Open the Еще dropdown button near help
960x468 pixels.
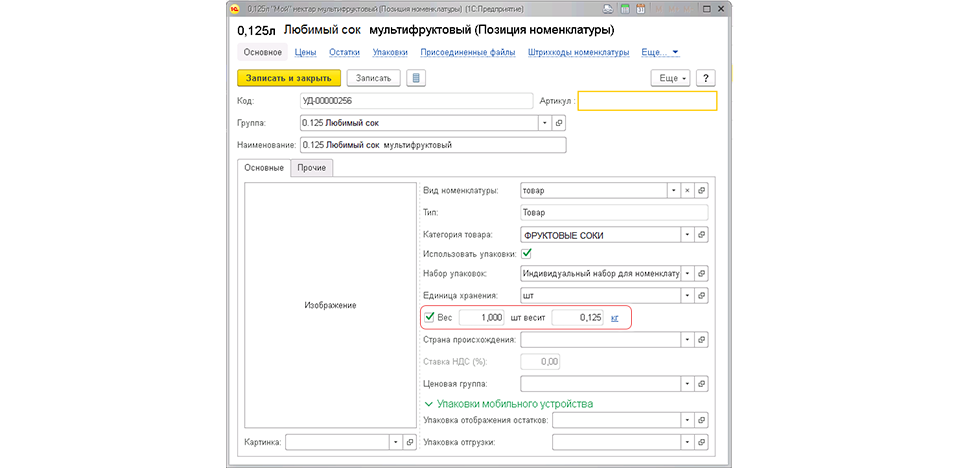pyautogui.click(x=671, y=78)
